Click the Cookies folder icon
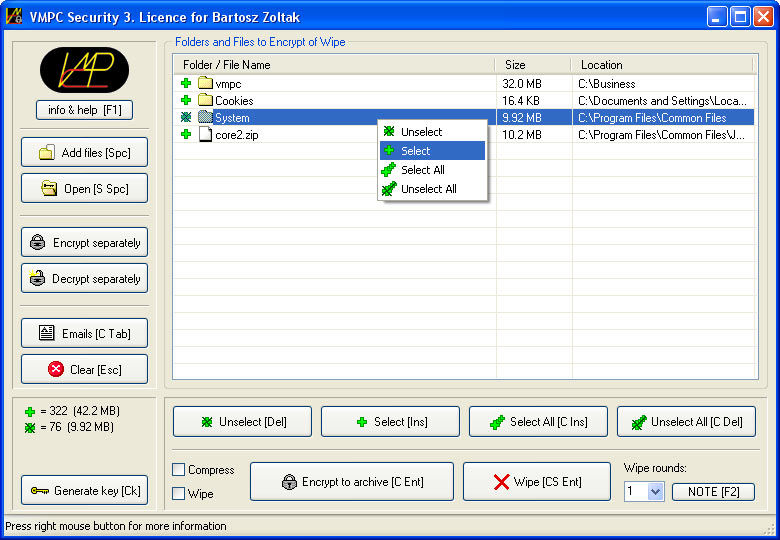This screenshot has height=540, width=780. pos(205,100)
